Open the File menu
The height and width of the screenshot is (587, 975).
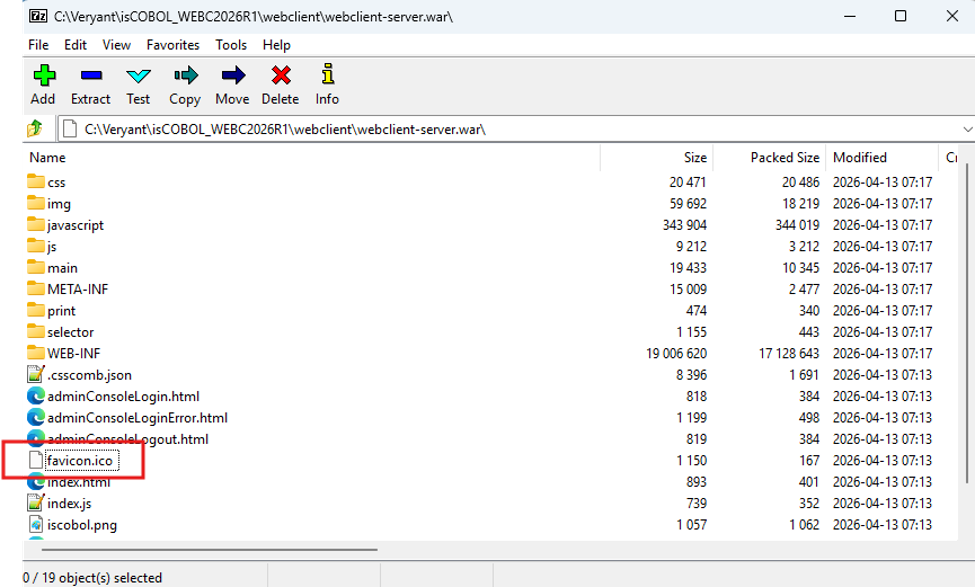click(x=38, y=45)
